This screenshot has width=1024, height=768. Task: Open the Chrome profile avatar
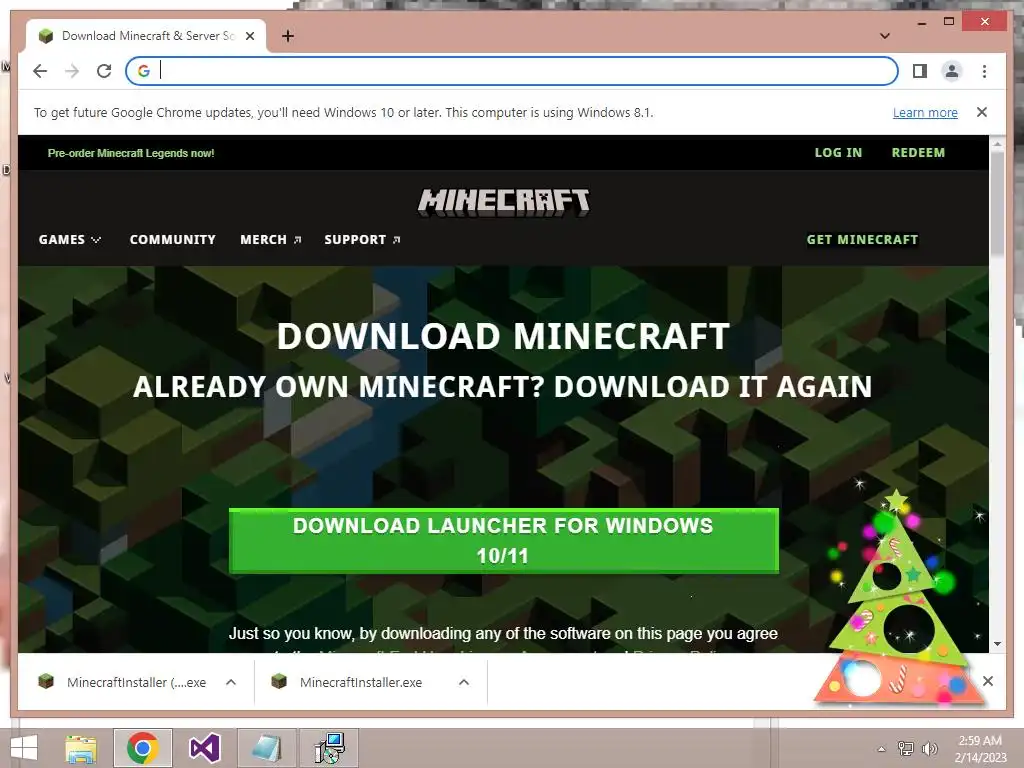pyautogui.click(x=952, y=71)
